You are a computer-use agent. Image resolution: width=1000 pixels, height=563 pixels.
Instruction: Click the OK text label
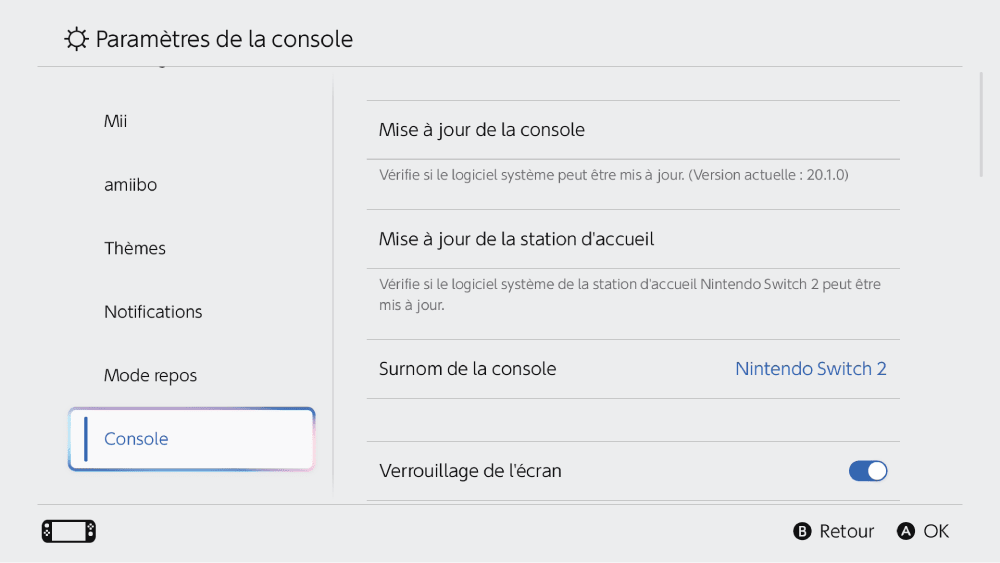point(936,531)
